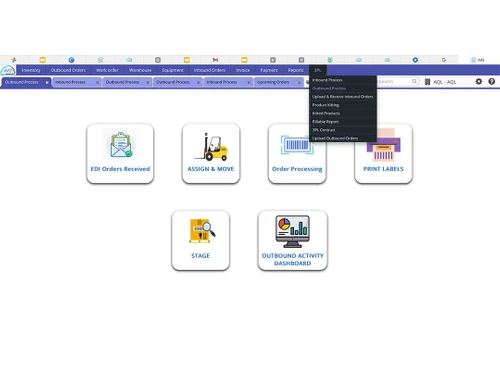Image resolution: width=500 pixels, height=375 pixels.
Task: Open the Outbound Orders menu
Action: point(68,70)
